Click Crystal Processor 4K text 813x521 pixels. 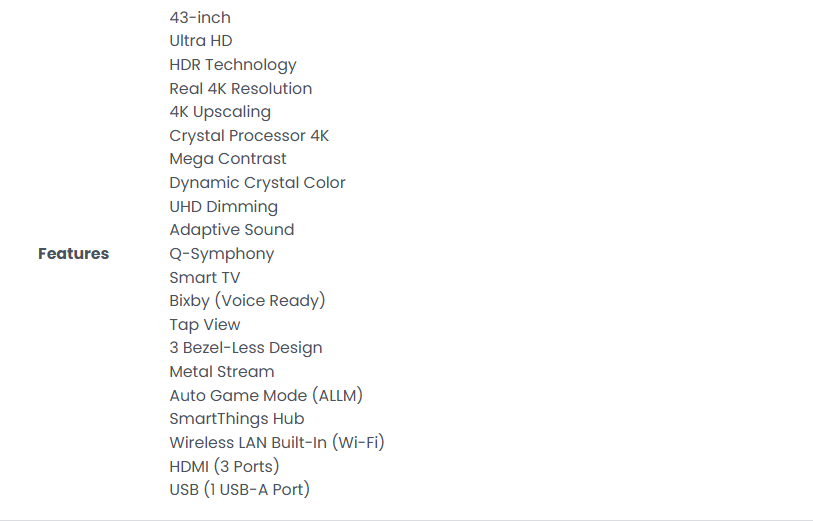pyautogui.click(x=249, y=136)
